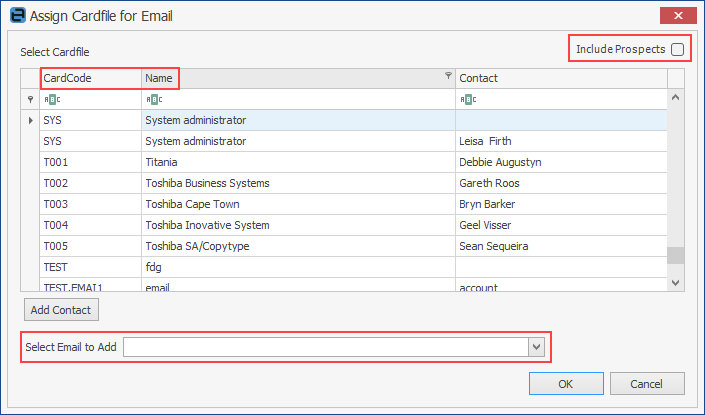Click the filter icon in Name column header
Screen dimensions: 705x415
coord(448,76)
